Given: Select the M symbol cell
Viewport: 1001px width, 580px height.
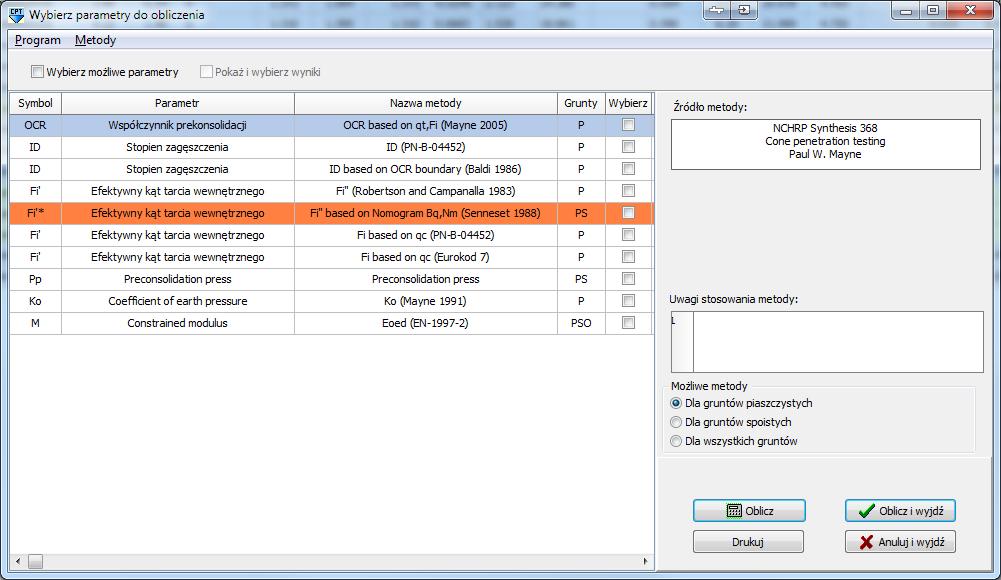Looking at the screenshot, I should click(35, 323).
